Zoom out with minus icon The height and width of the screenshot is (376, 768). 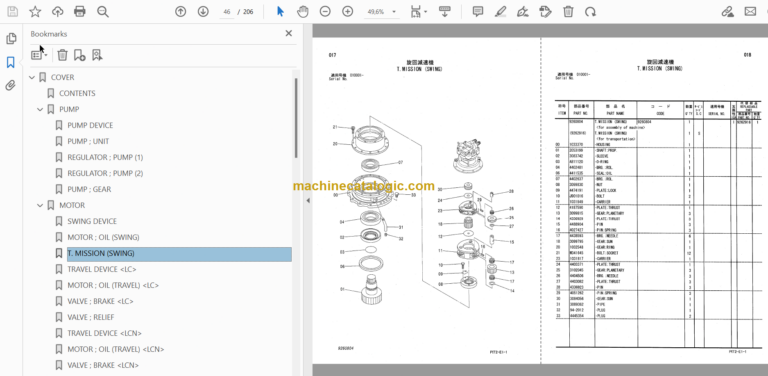pos(325,12)
